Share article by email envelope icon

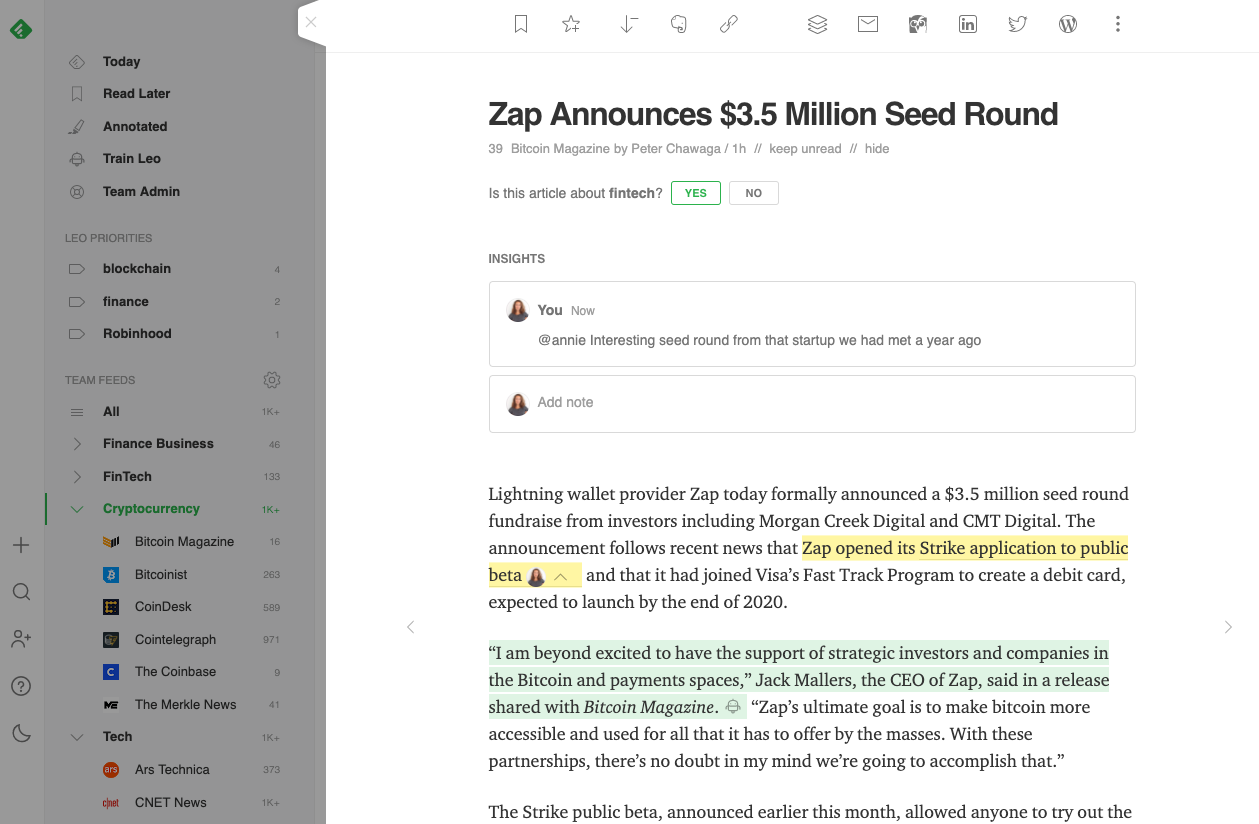pos(868,24)
